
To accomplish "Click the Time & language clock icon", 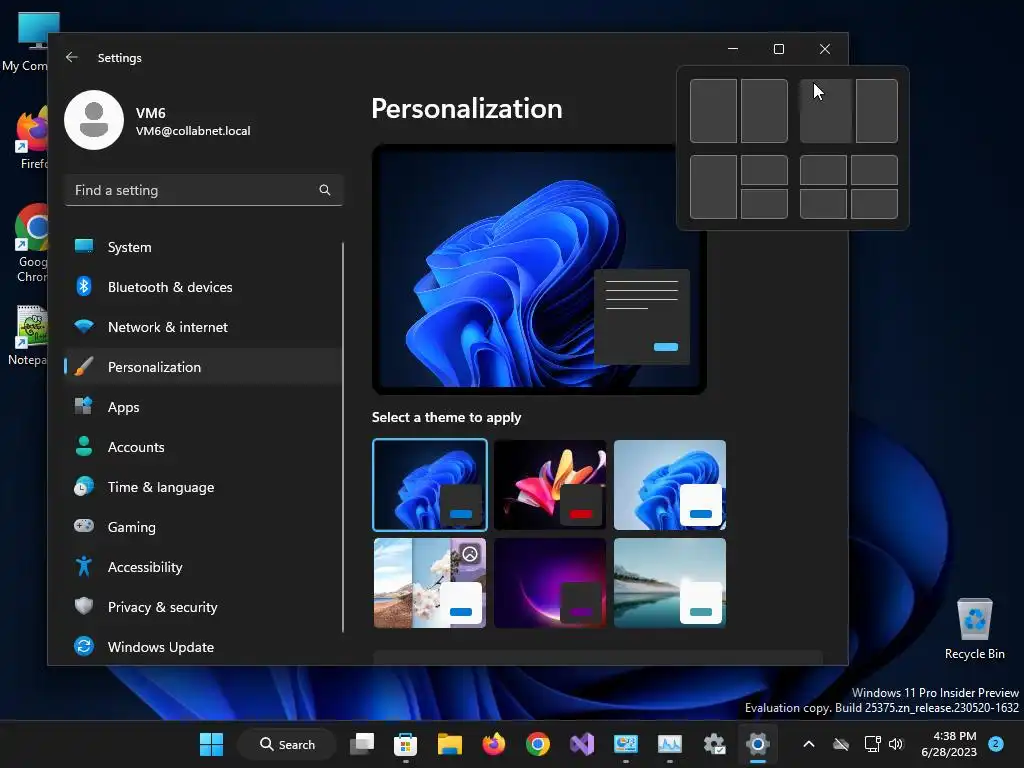I will point(84,487).
